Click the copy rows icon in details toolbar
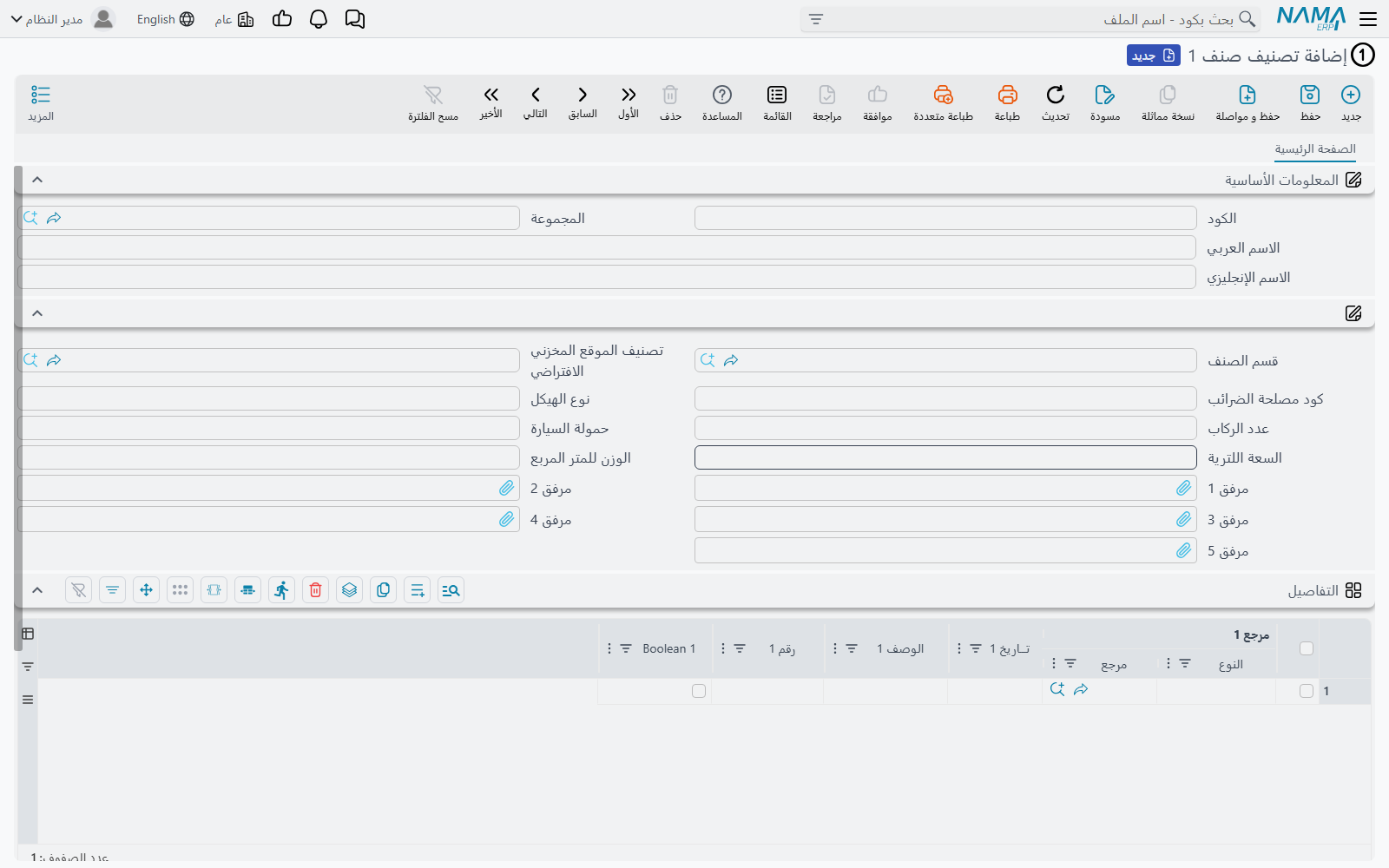 pyautogui.click(x=384, y=590)
